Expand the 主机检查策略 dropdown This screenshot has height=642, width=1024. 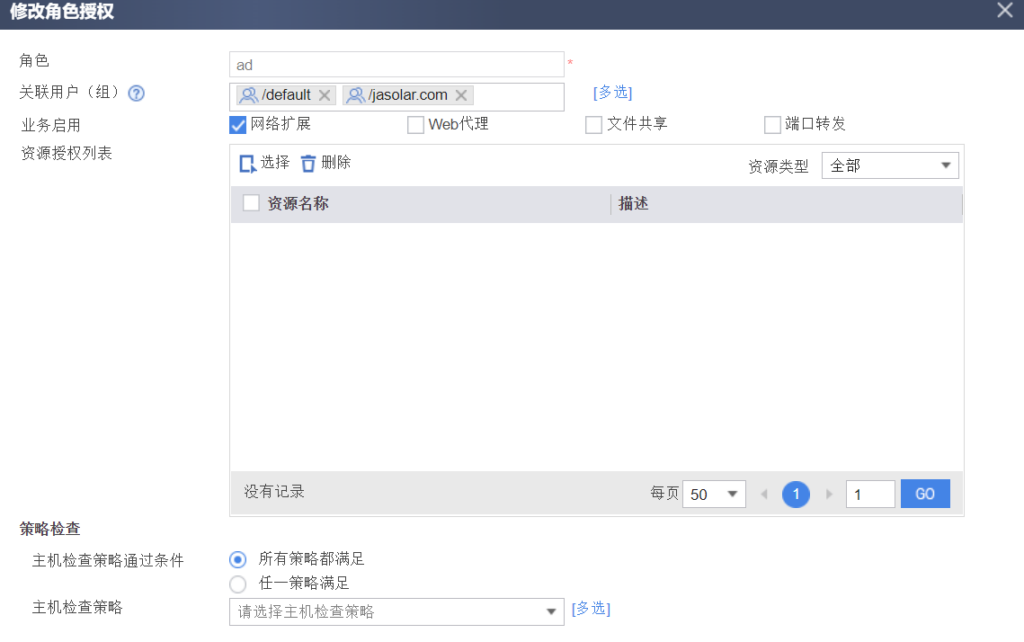pyautogui.click(x=396, y=611)
